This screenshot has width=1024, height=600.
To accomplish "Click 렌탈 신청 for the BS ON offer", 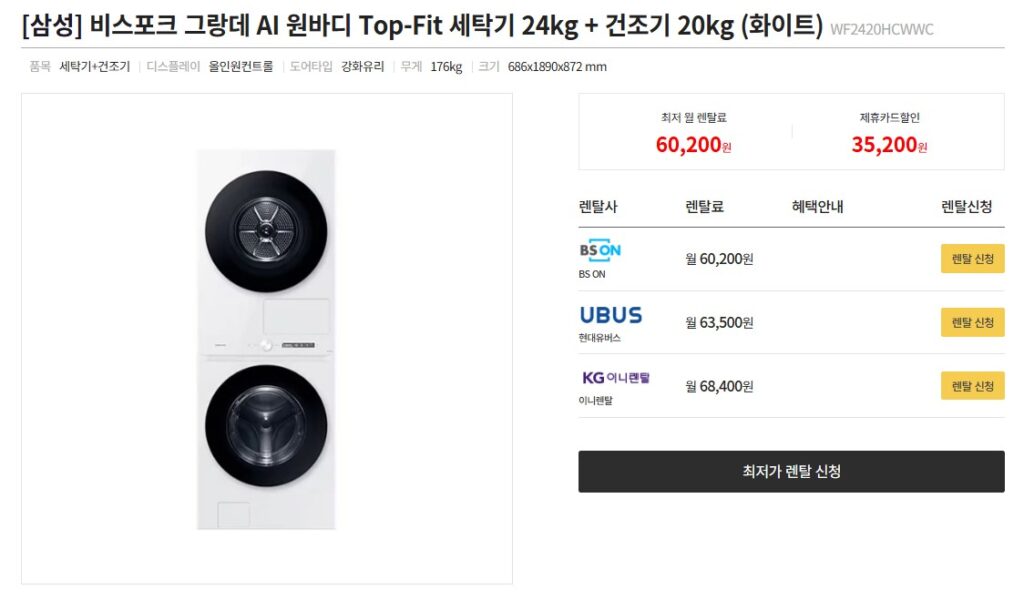I will point(971,258).
